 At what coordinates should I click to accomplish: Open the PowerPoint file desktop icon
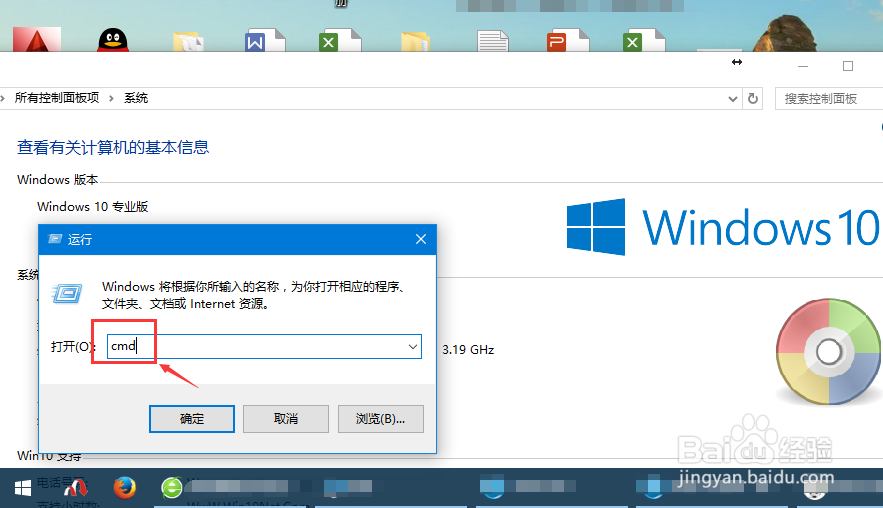pos(568,41)
